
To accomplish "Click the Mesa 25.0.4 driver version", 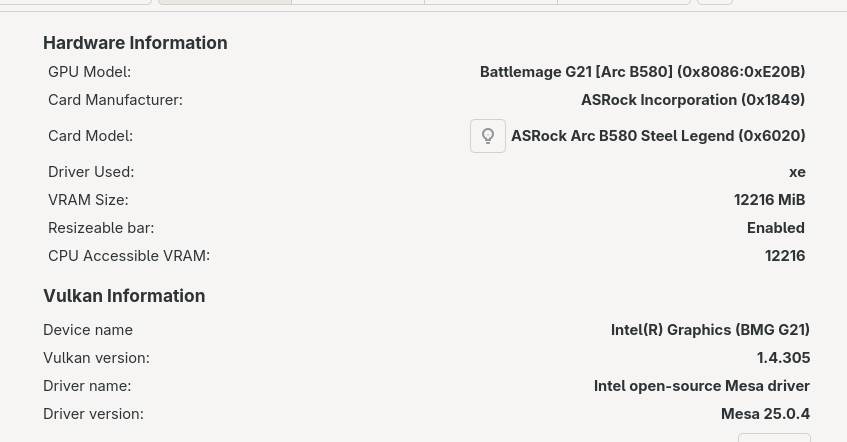I will point(765,414).
